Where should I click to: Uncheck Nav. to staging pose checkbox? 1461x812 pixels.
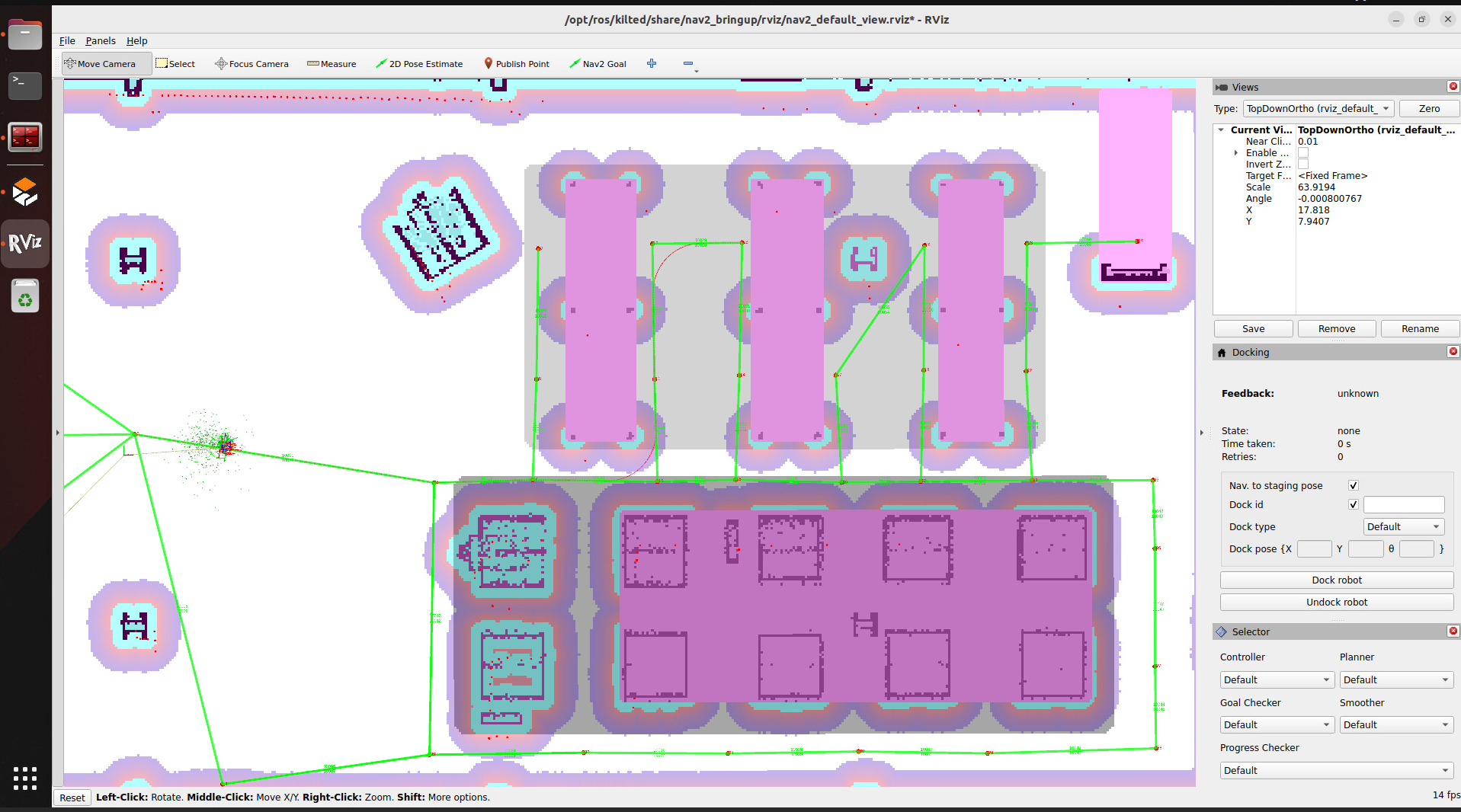[1354, 486]
